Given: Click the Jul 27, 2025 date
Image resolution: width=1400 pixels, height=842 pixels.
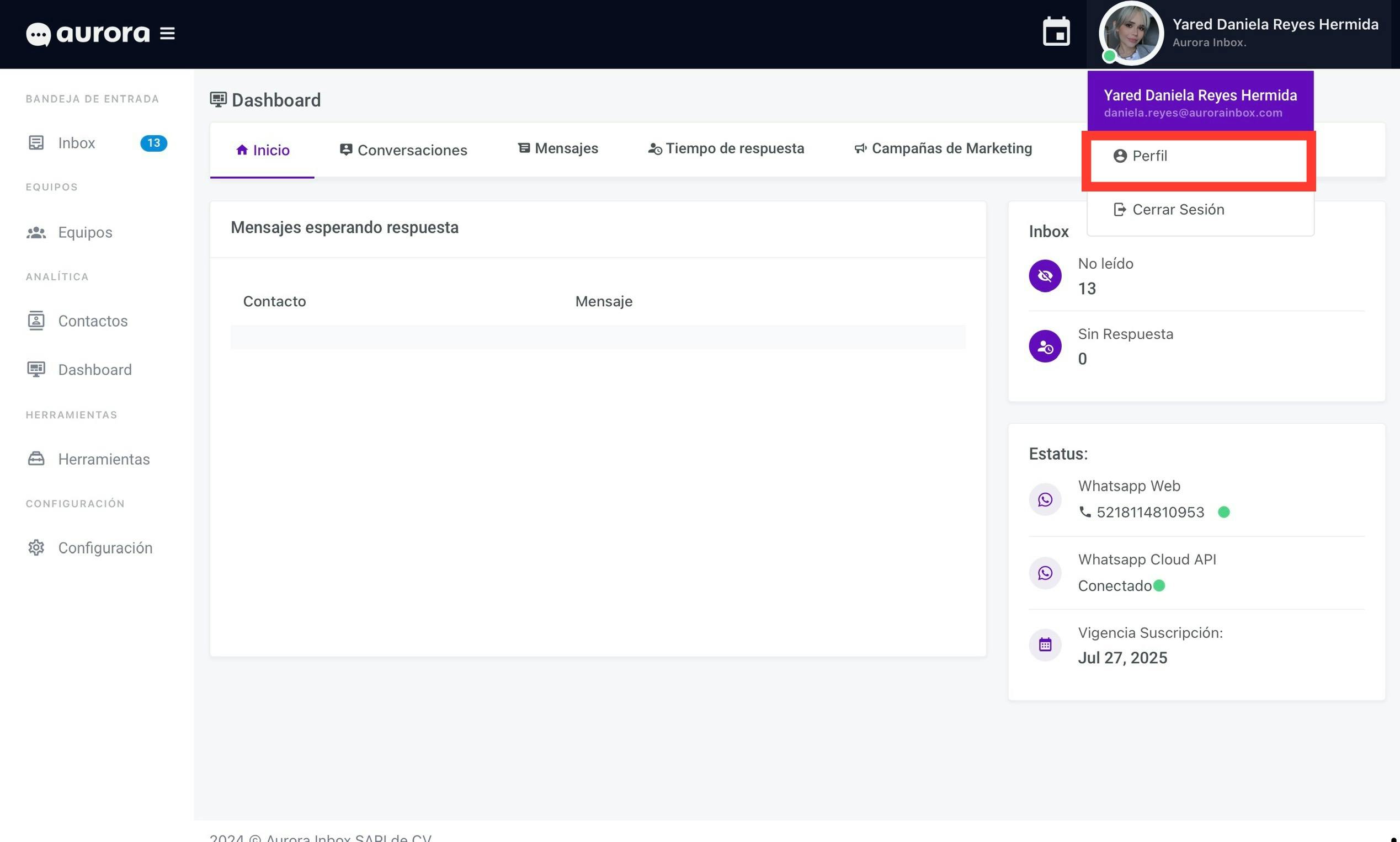Looking at the screenshot, I should (1122, 658).
